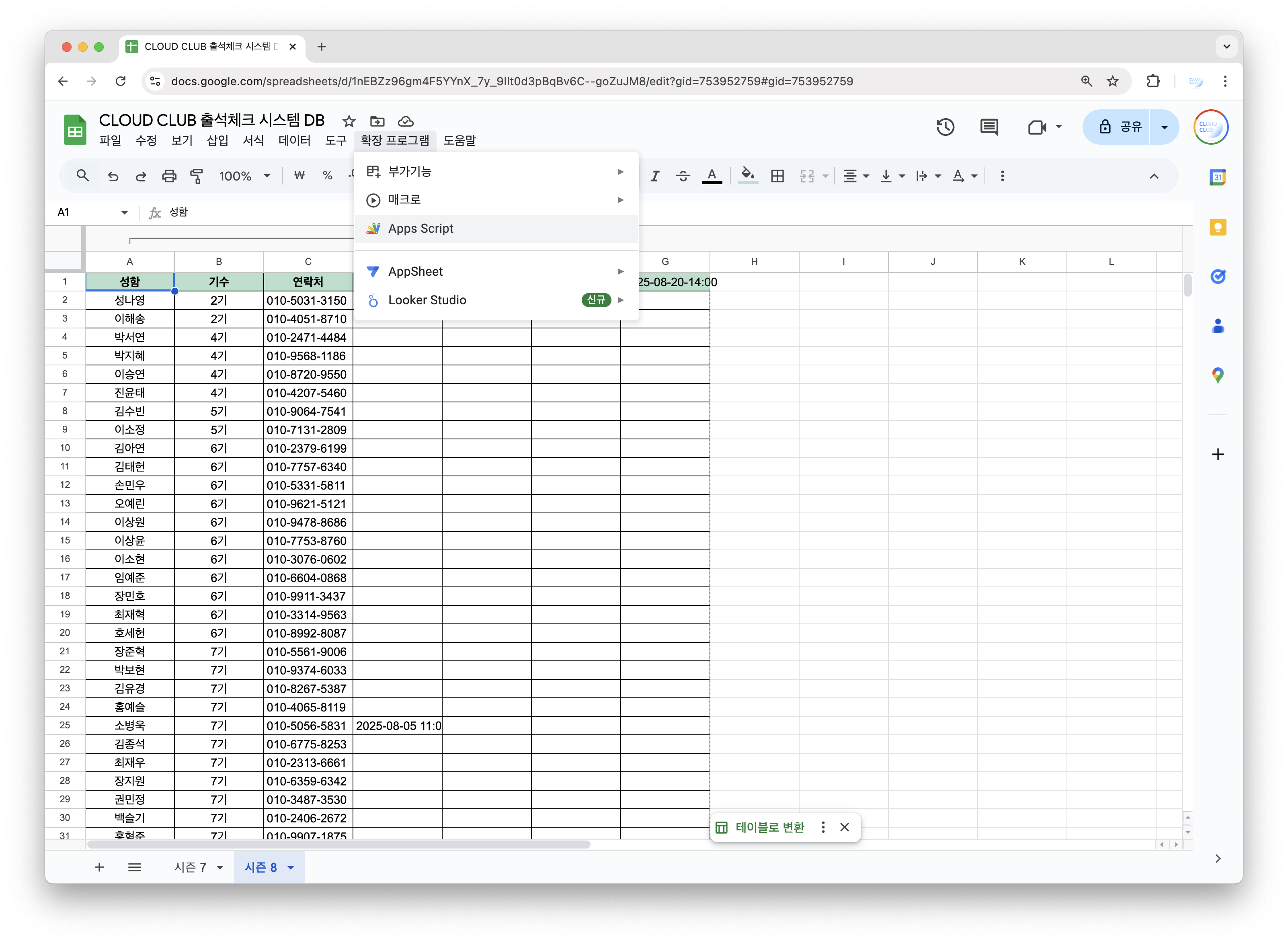This screenshot has height=943, width=1288.
Task: Open the 데이터 menu
Action: (x=294, y=140)
